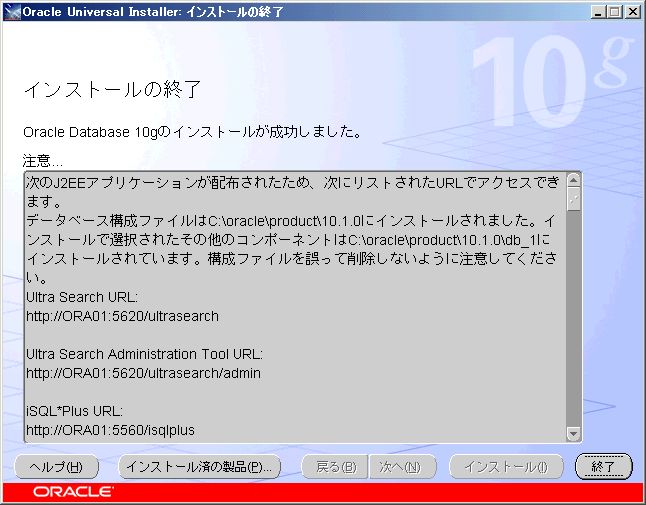This screenshot has height=505, width=646.
Task: Click the 終了 (Exit) button
Action: tap(603, 467)
